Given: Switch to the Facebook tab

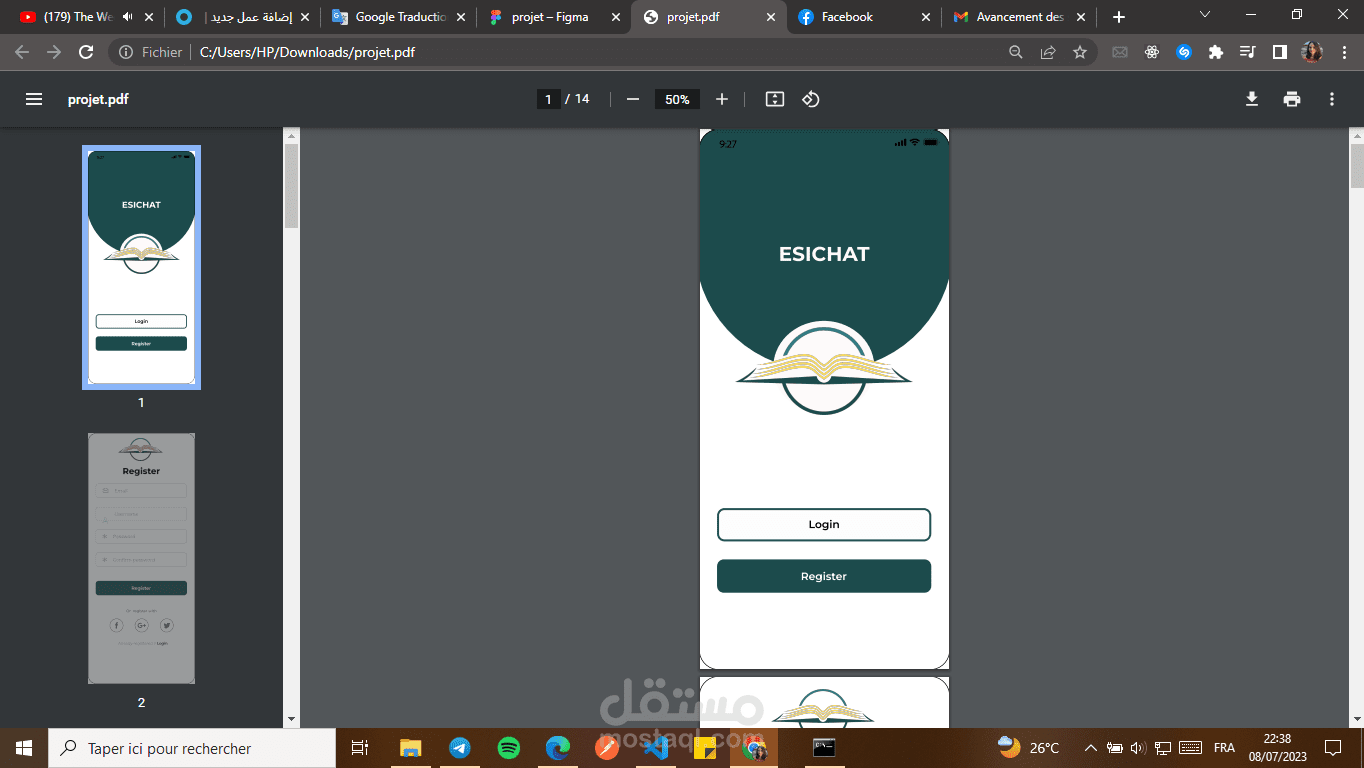Looking at the screenshot, I should point(863,17).
